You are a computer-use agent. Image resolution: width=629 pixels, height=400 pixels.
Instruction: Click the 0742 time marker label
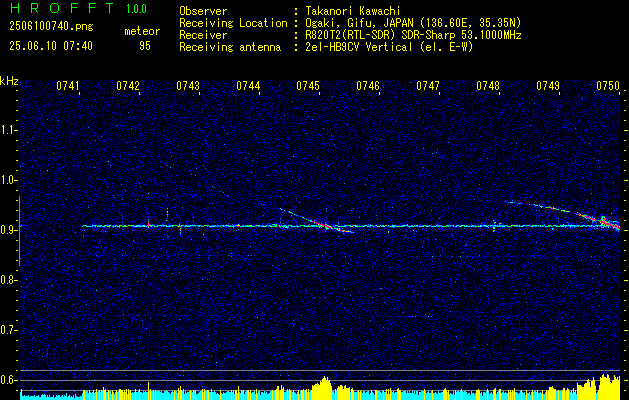click(128, 86)
